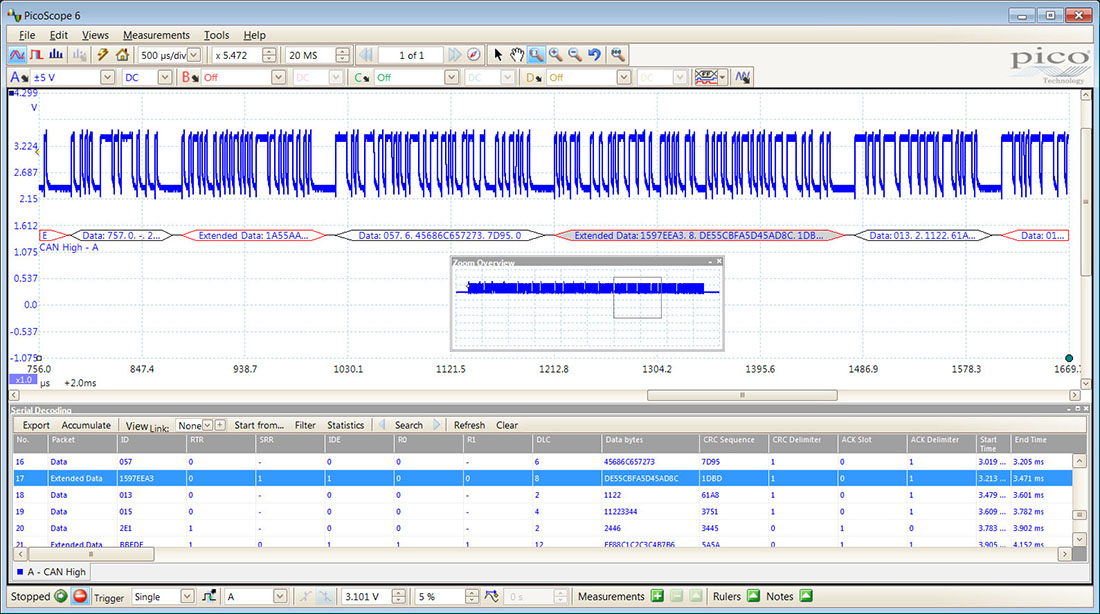Click Statistics in Serial Decoding toolbar

(x=346, y=425)
